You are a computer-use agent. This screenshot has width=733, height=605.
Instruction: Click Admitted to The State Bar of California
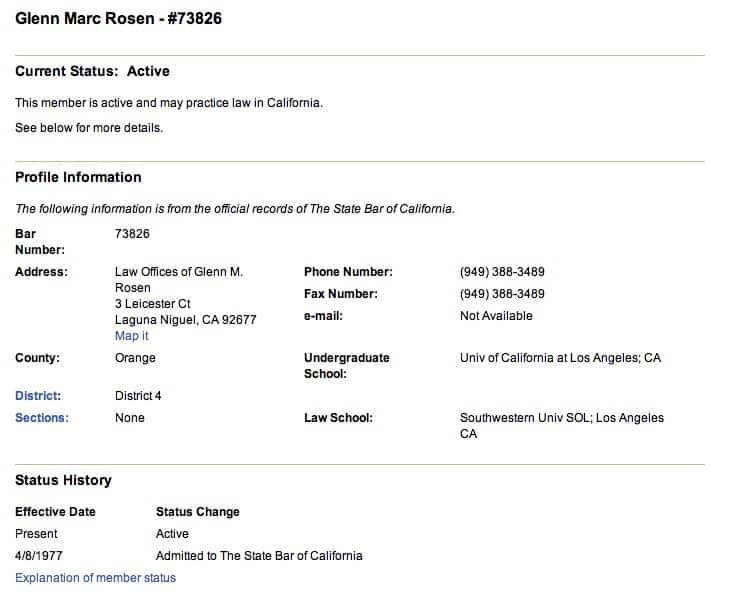(x=259, y=556)
